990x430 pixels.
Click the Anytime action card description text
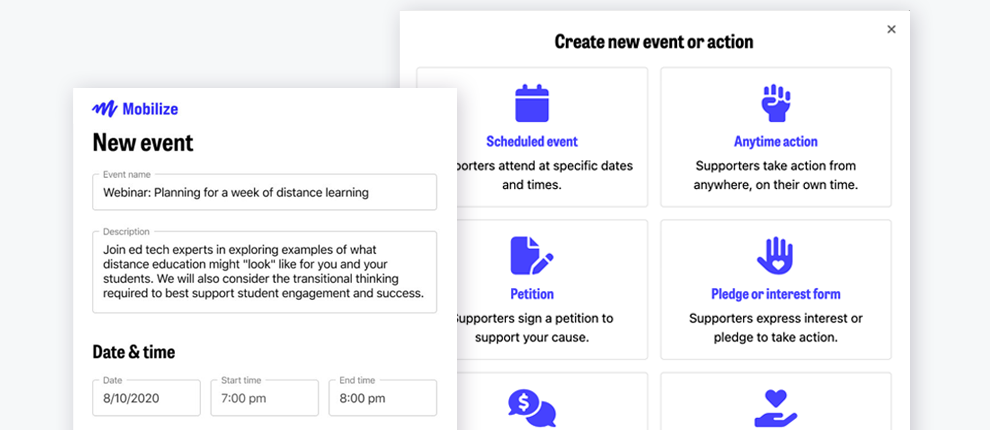(x=775, y=175)
